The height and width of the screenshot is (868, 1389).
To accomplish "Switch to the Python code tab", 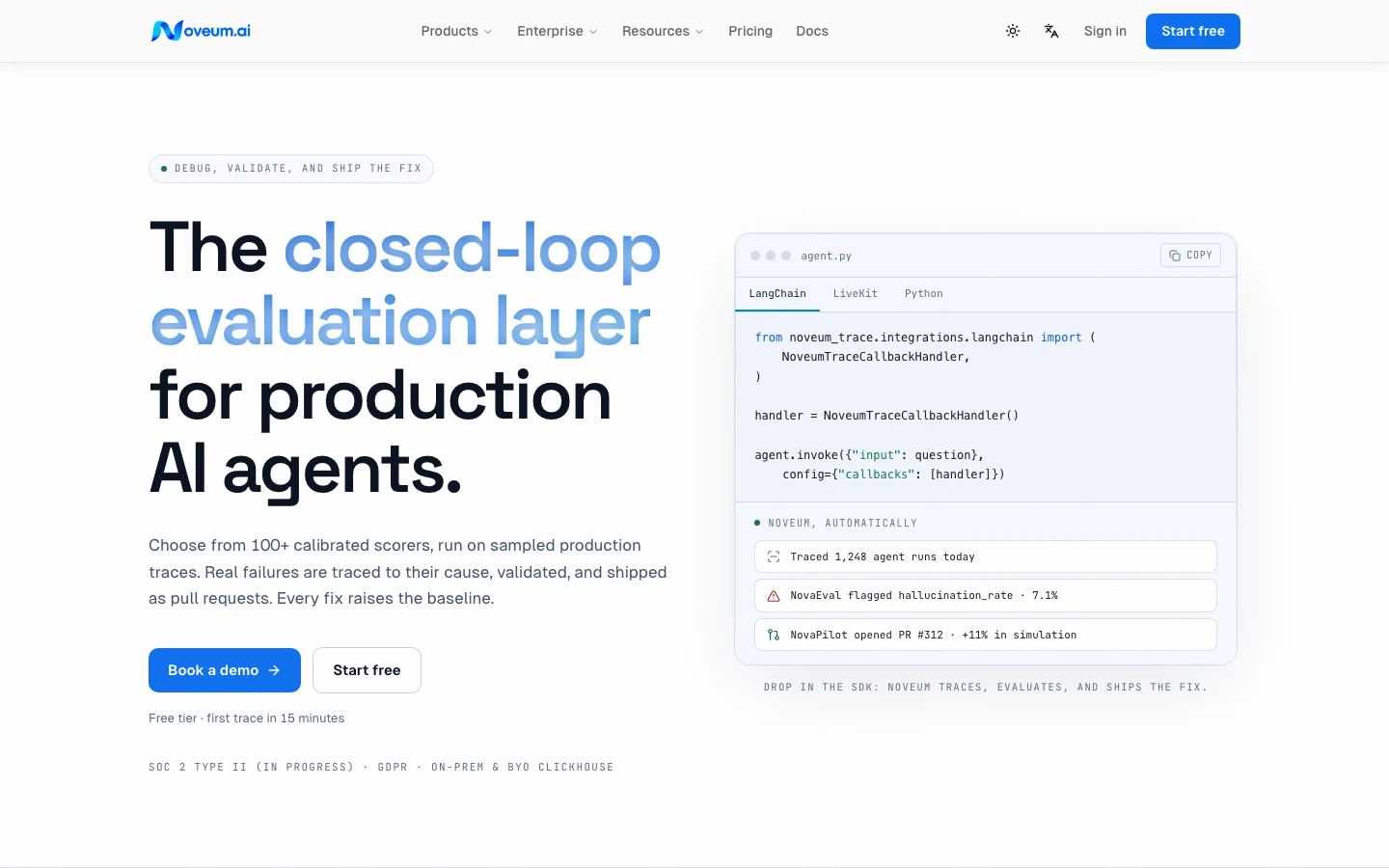I will click(x=924, y=294).
